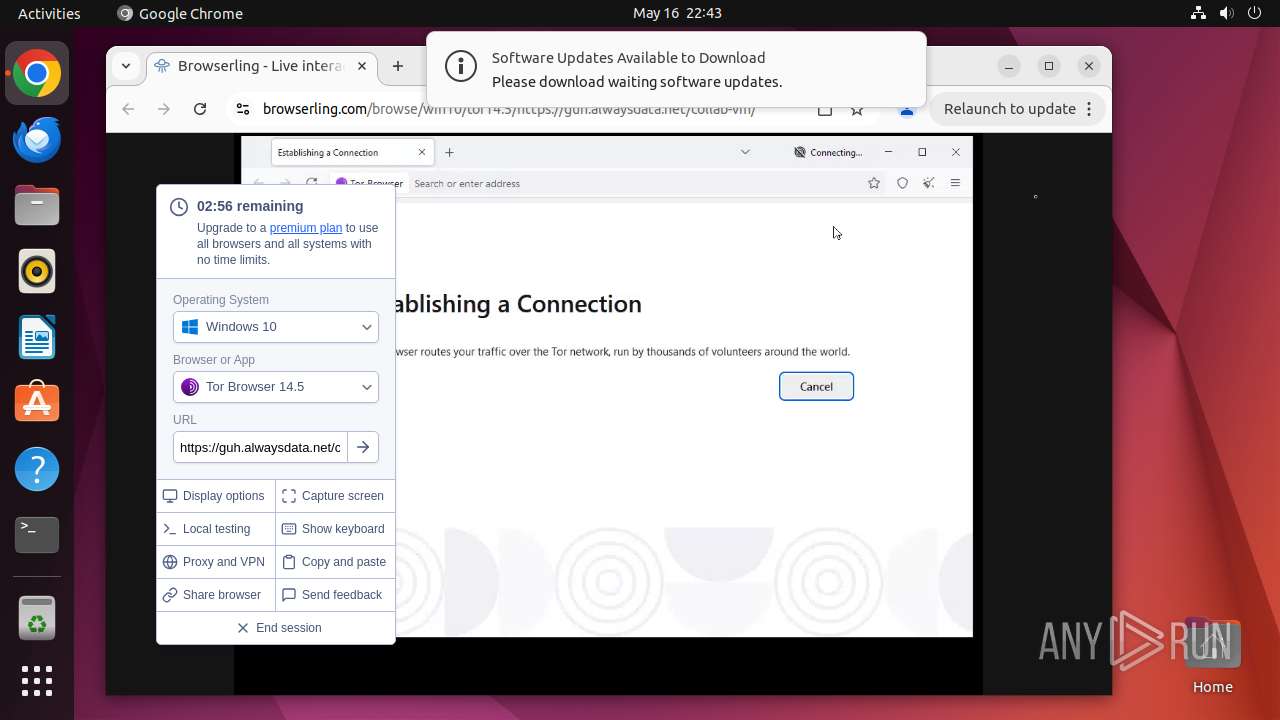The image size is (1280, 720).
Task: Switch to the Browserling tab
Action: tap(262, 66)
